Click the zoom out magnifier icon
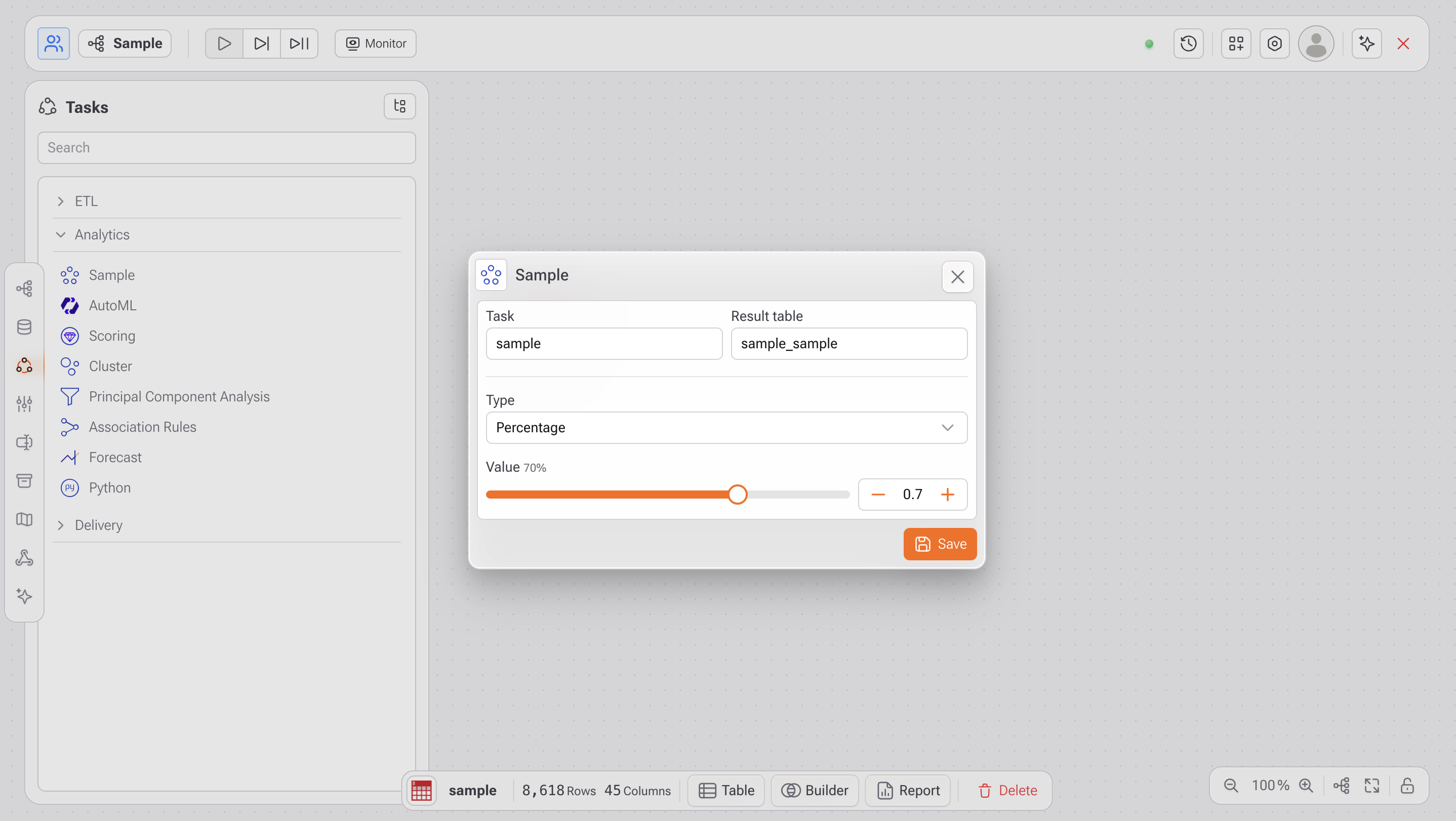 point(1231,786)
